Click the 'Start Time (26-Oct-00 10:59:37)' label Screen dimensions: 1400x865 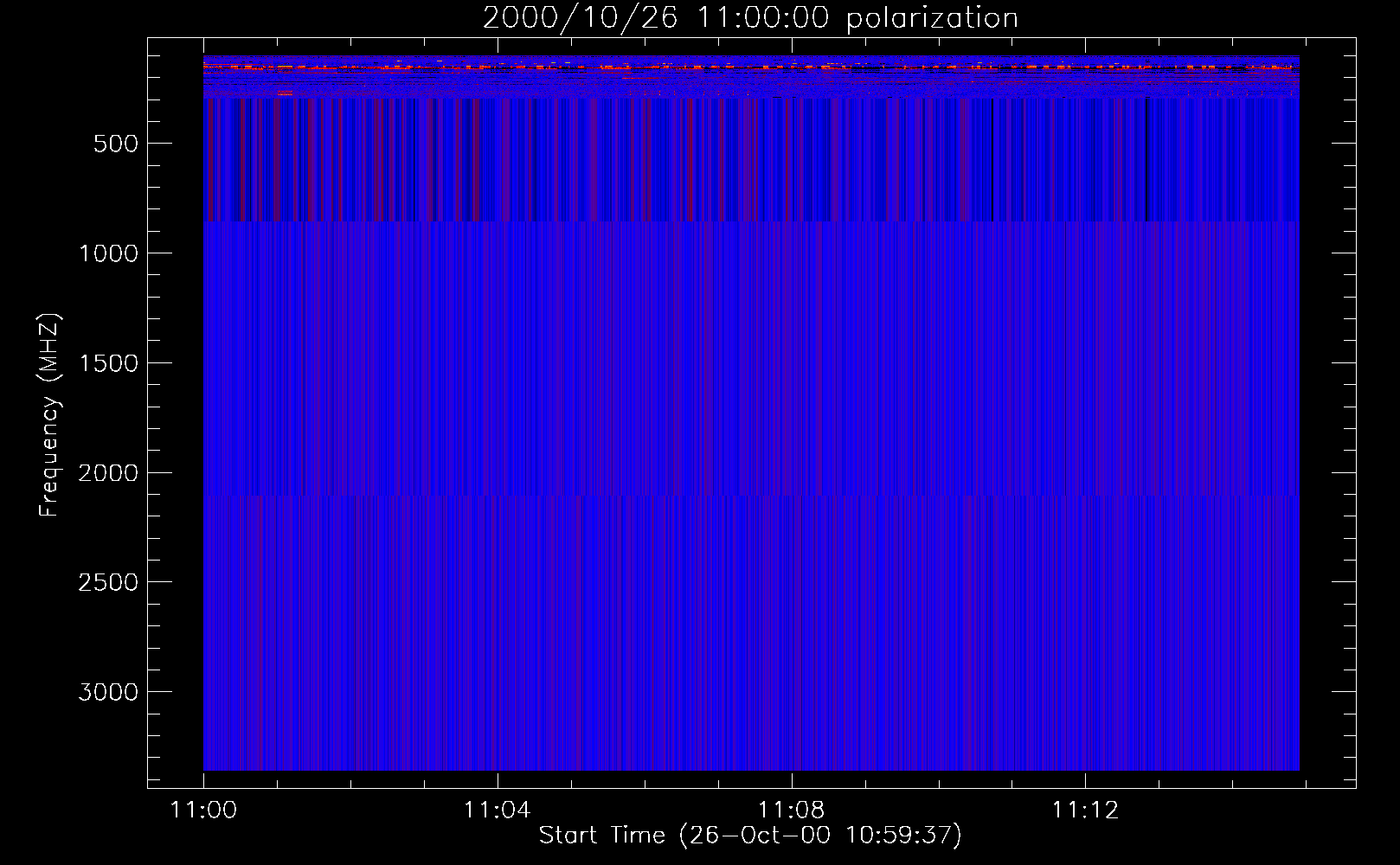pos(750,836)
